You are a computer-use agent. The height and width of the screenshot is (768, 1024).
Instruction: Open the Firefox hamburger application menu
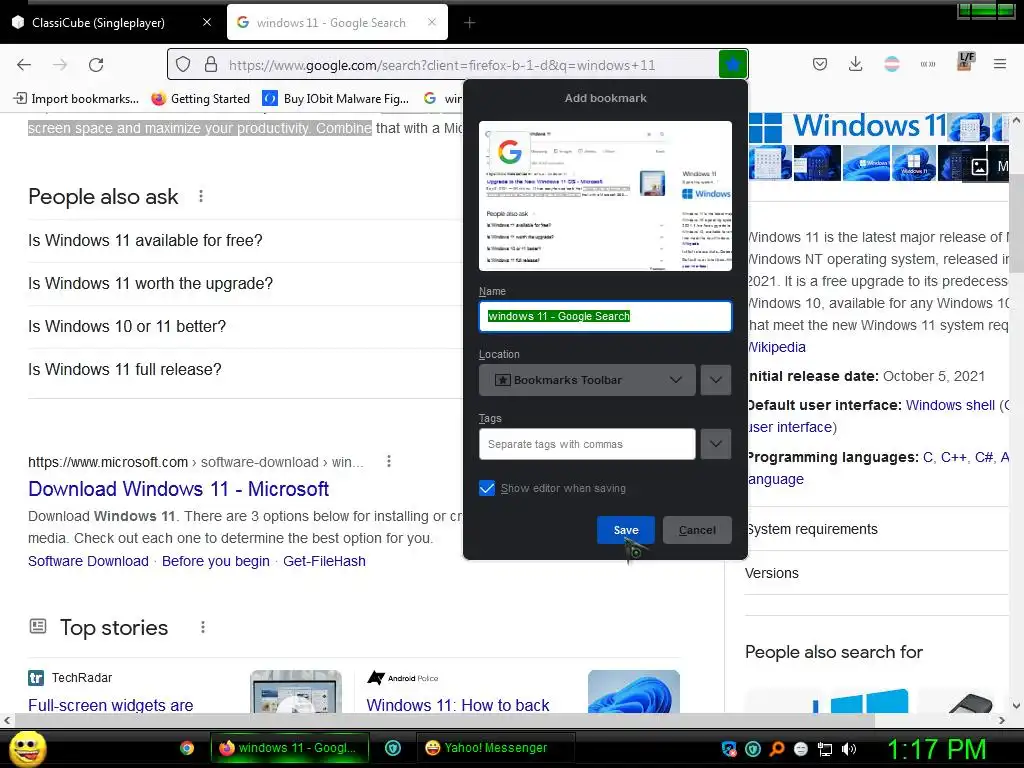(1000, 64)
